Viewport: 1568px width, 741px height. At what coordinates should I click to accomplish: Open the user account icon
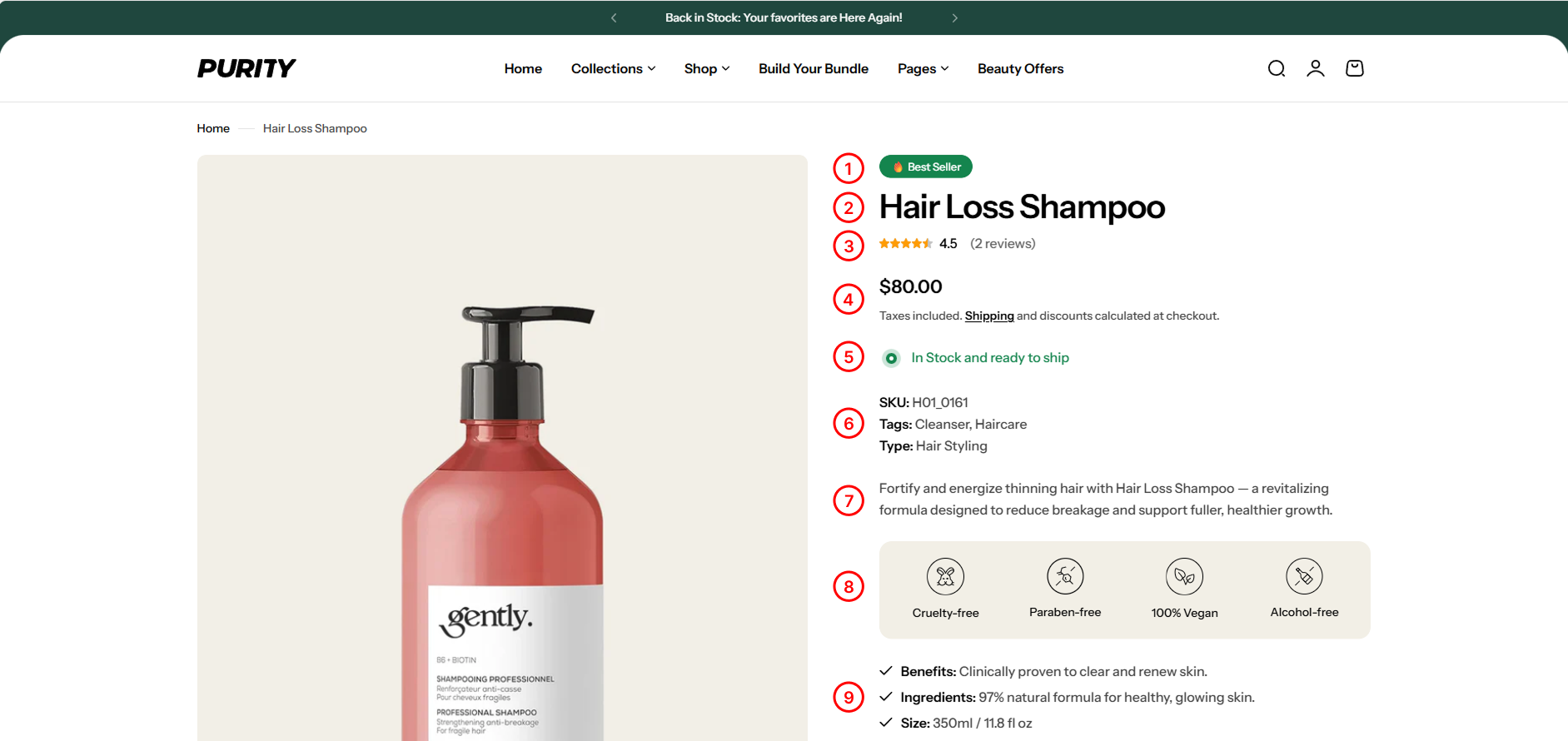1315,68
